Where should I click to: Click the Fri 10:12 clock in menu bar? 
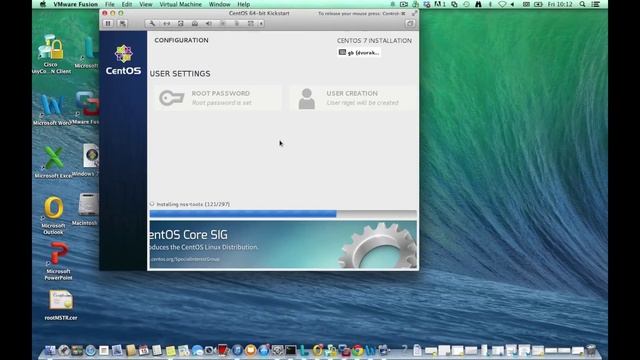pos(560,4)
